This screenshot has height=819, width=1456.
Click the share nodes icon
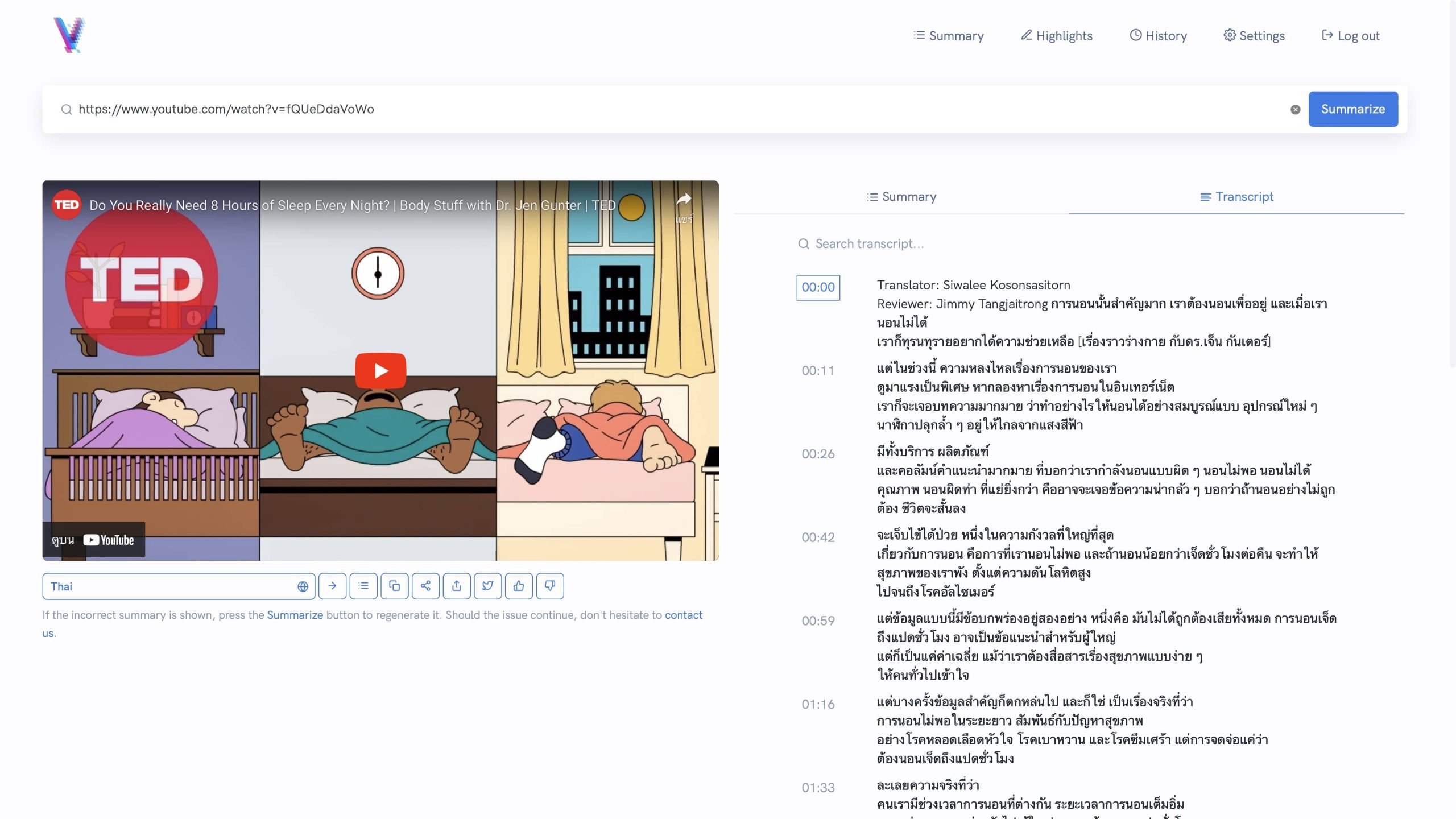coord(425,586)
